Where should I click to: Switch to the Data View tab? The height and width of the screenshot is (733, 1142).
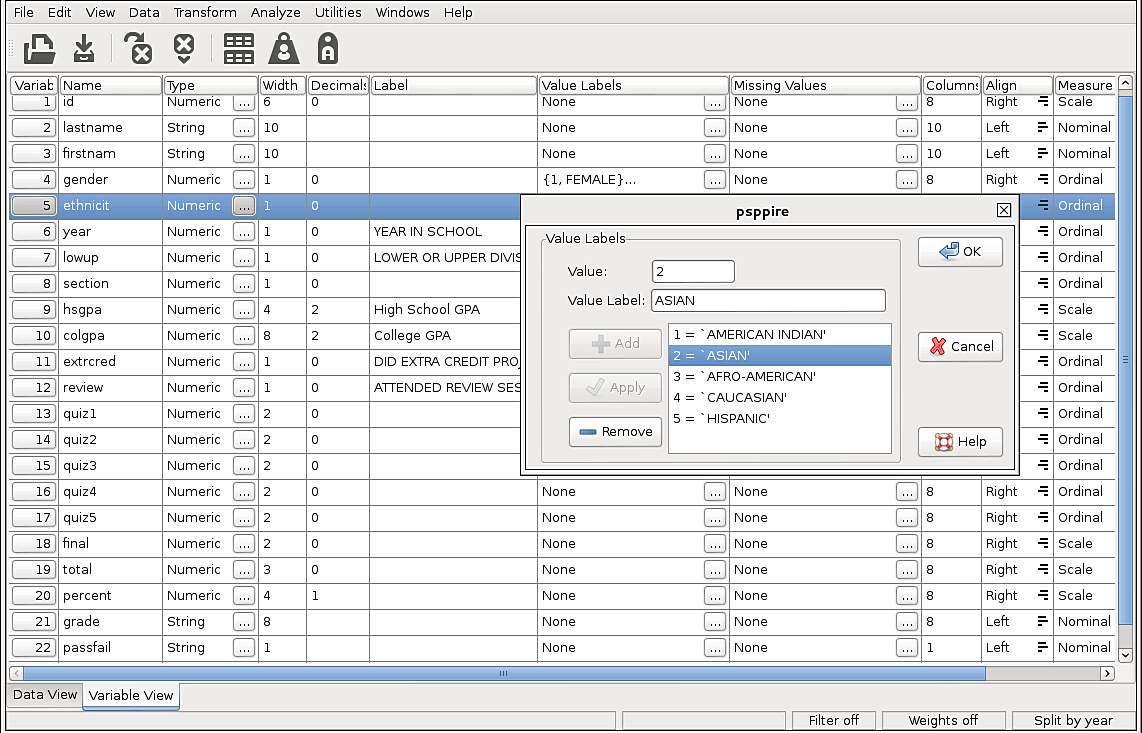[x=45, y=694]
